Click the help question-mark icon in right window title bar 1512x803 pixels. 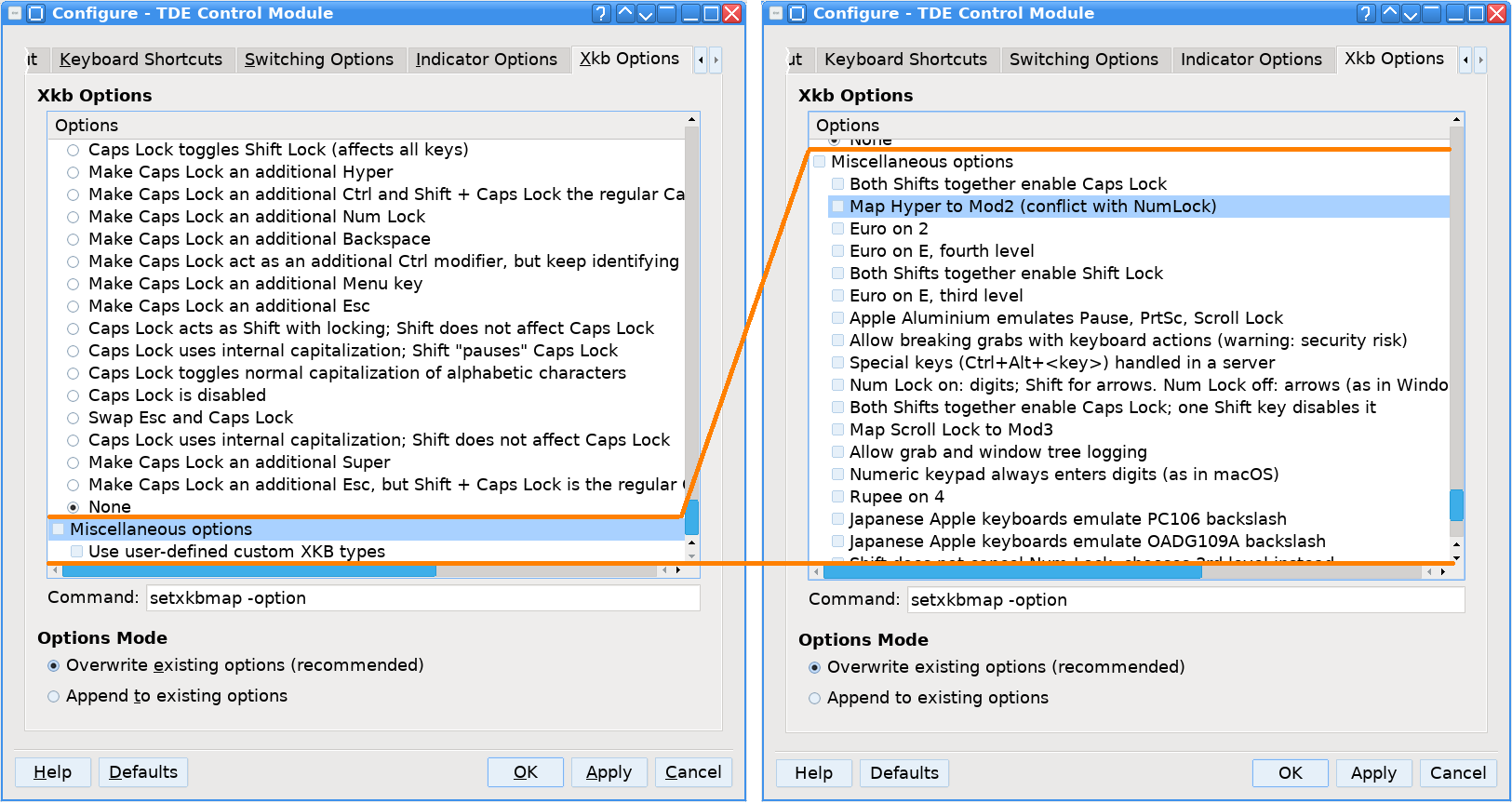tap(1366, 13)
